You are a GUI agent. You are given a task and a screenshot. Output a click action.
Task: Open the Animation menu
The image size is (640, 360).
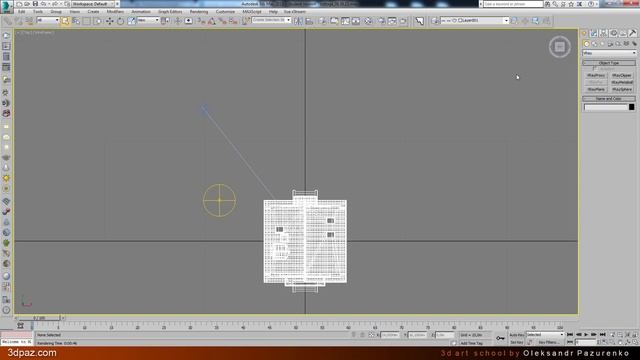tap(141, 11)
